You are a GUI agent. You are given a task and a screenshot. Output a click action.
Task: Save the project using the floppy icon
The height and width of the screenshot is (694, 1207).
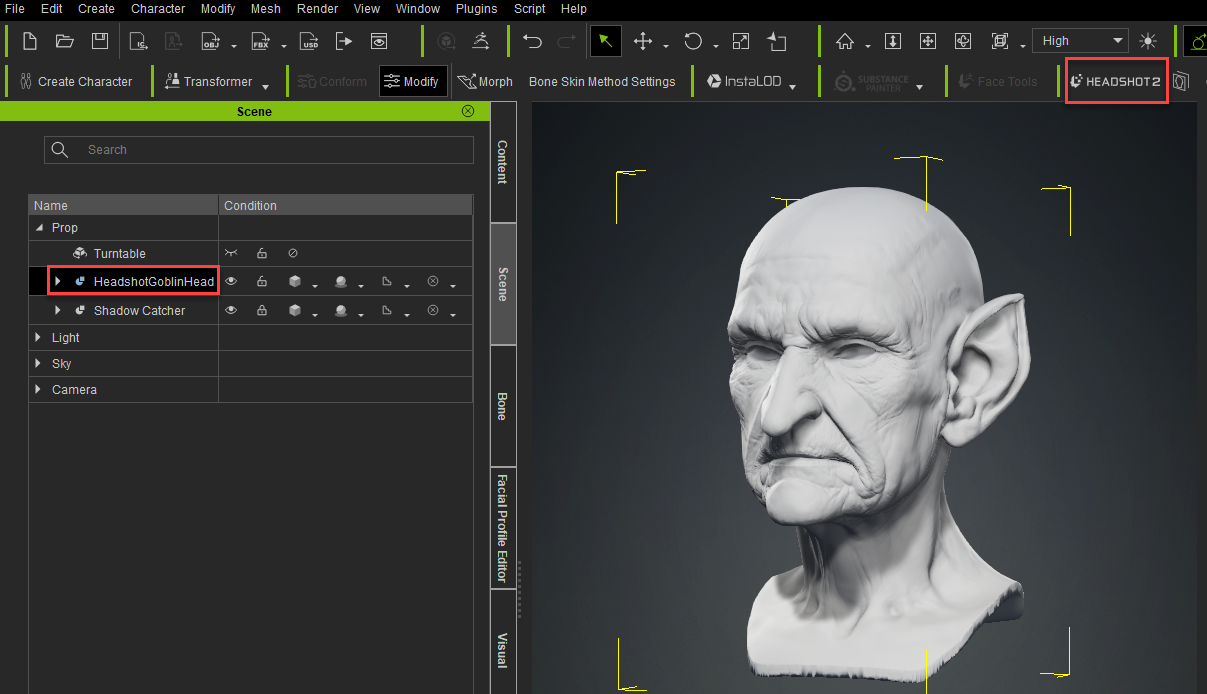[x=100, y=41]
